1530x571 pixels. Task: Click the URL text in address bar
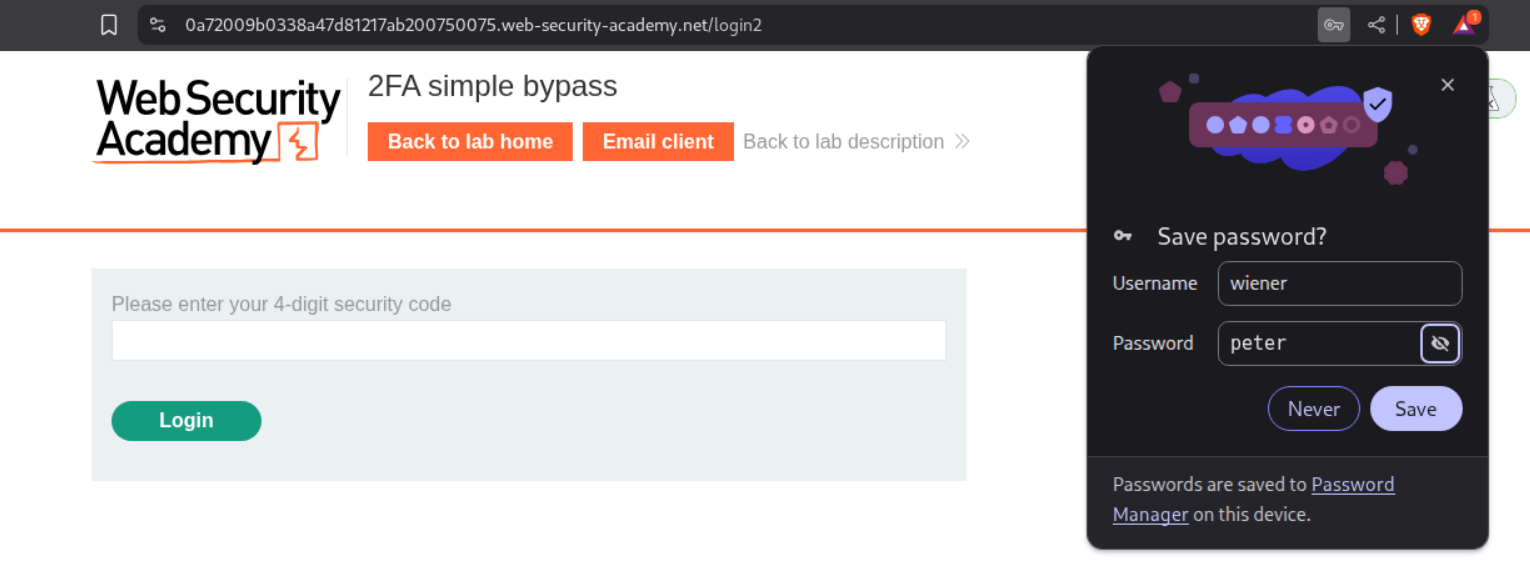tap(473, 25)
